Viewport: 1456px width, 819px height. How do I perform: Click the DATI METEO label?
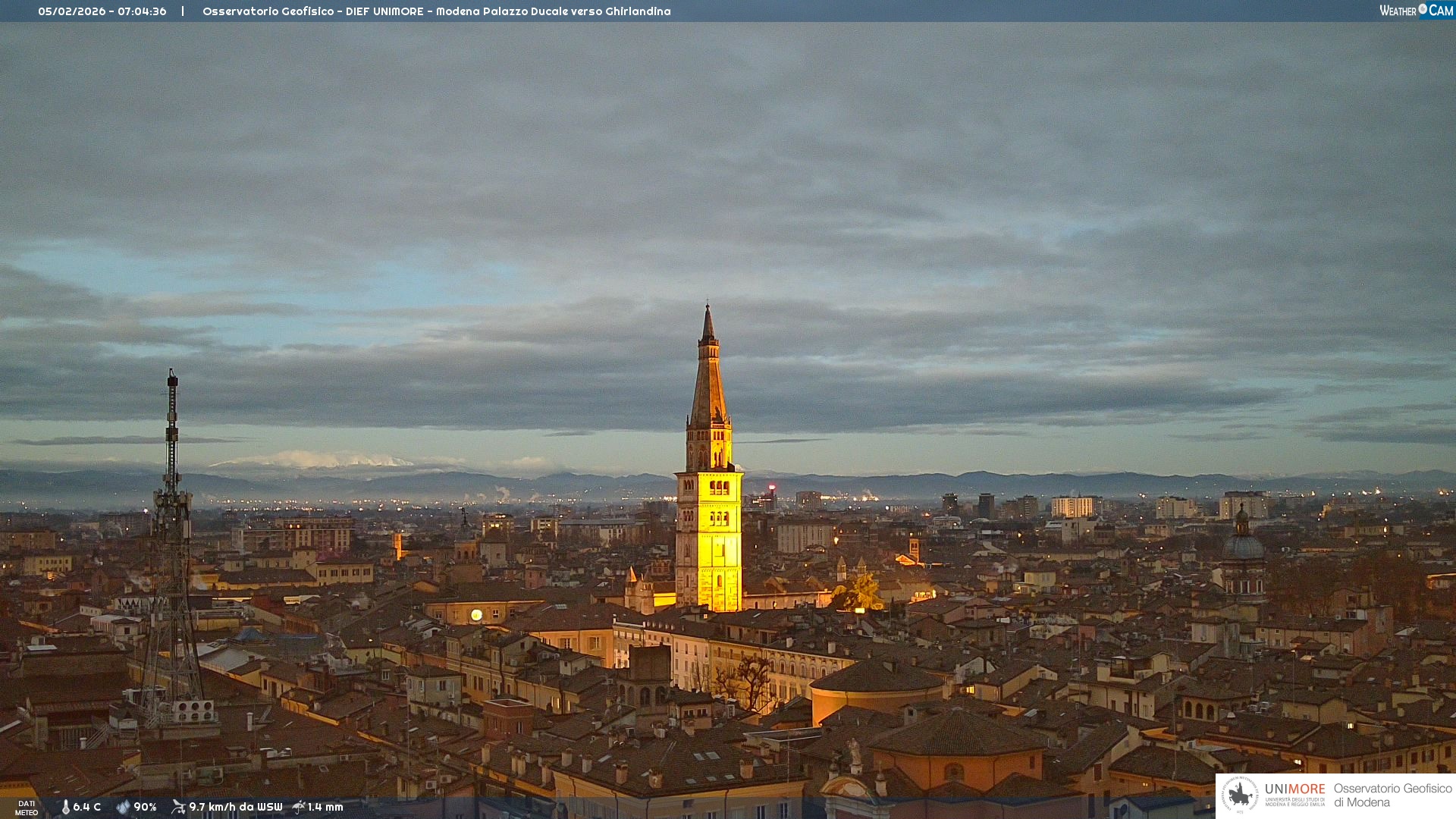[x=27, y=808]
